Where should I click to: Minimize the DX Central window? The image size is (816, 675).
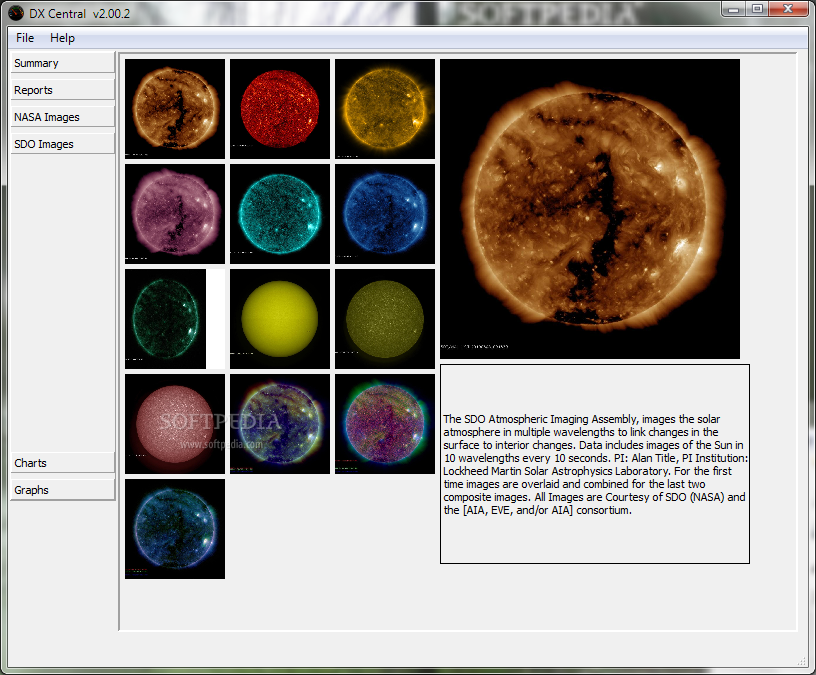(734, 9)
